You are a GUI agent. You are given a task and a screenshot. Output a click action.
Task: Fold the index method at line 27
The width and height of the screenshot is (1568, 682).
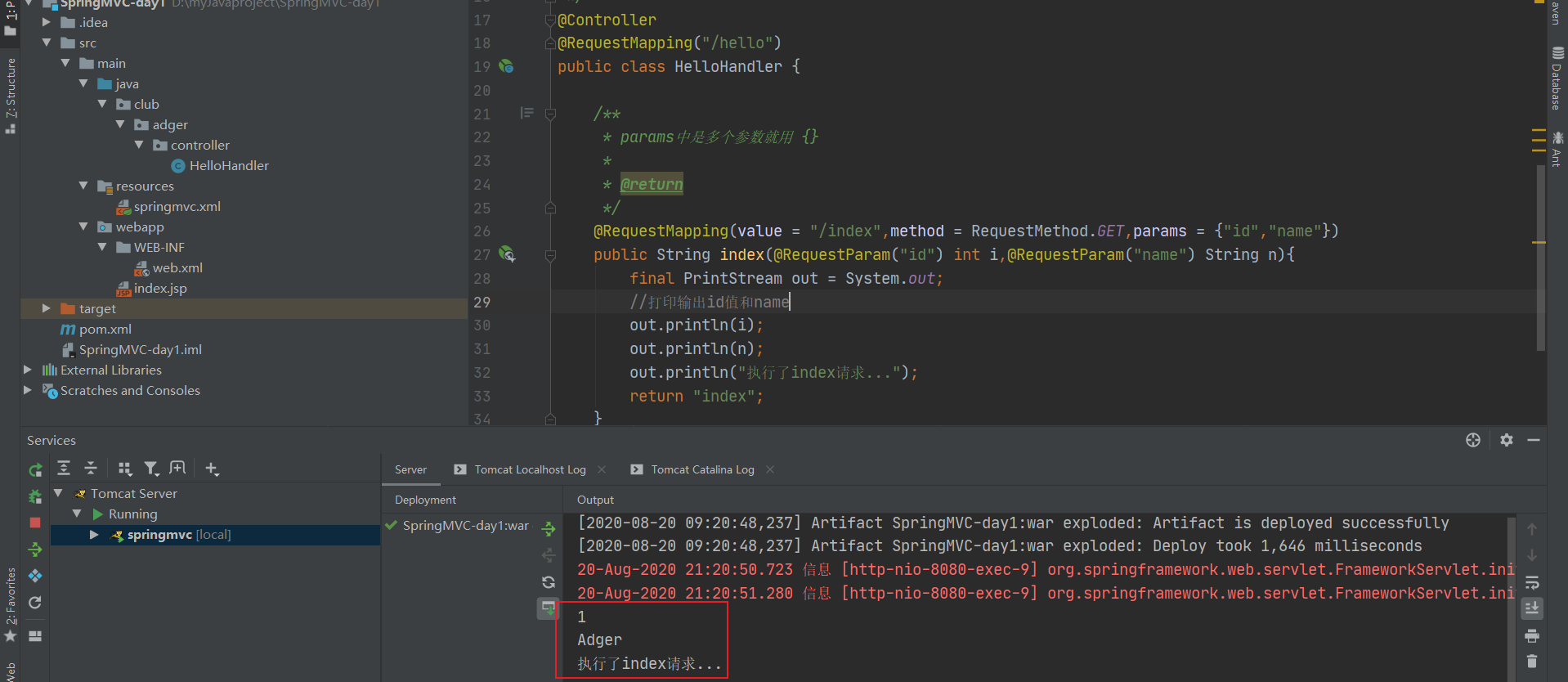[x=550, y=255]
